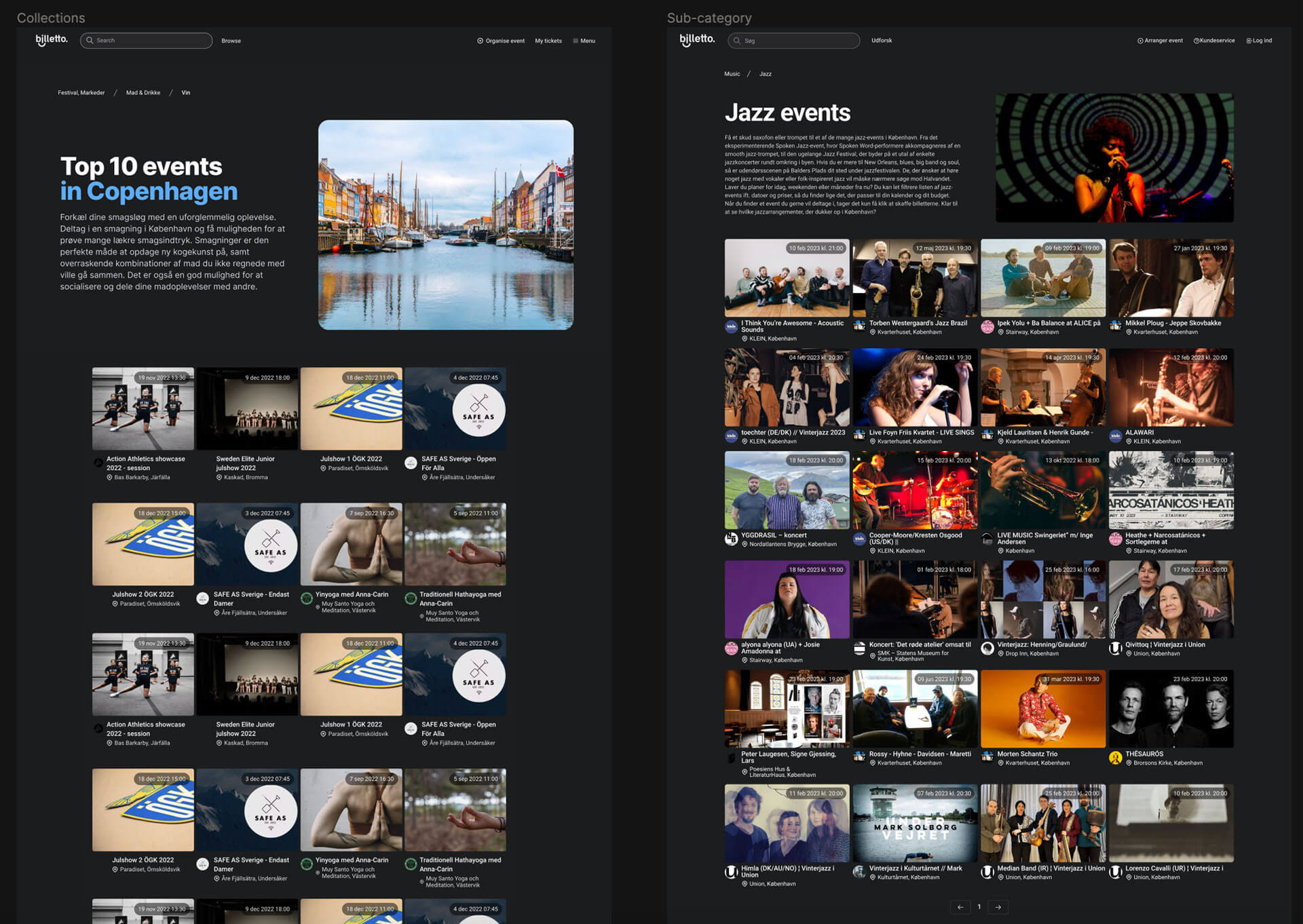The image size is (1303, 924).
Task: Open the Morten Schantz Trio event thumbnail
Action: [1043, 709]
